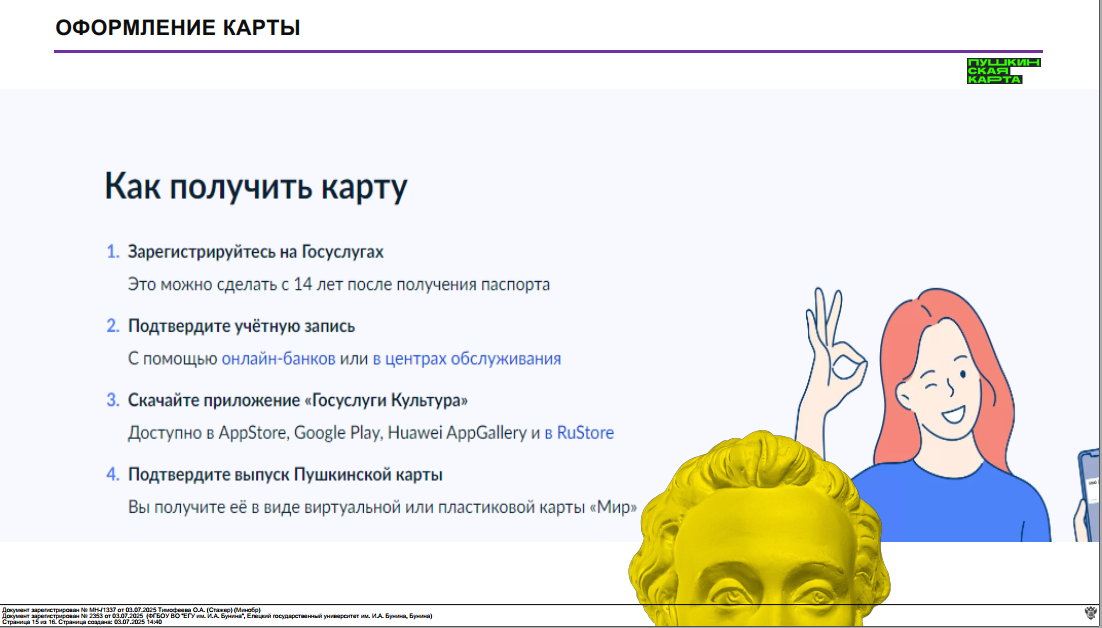Click the heading Как получить карту
The width and height of the screenshot is (1102, 628).
click(x=256, y=187)
